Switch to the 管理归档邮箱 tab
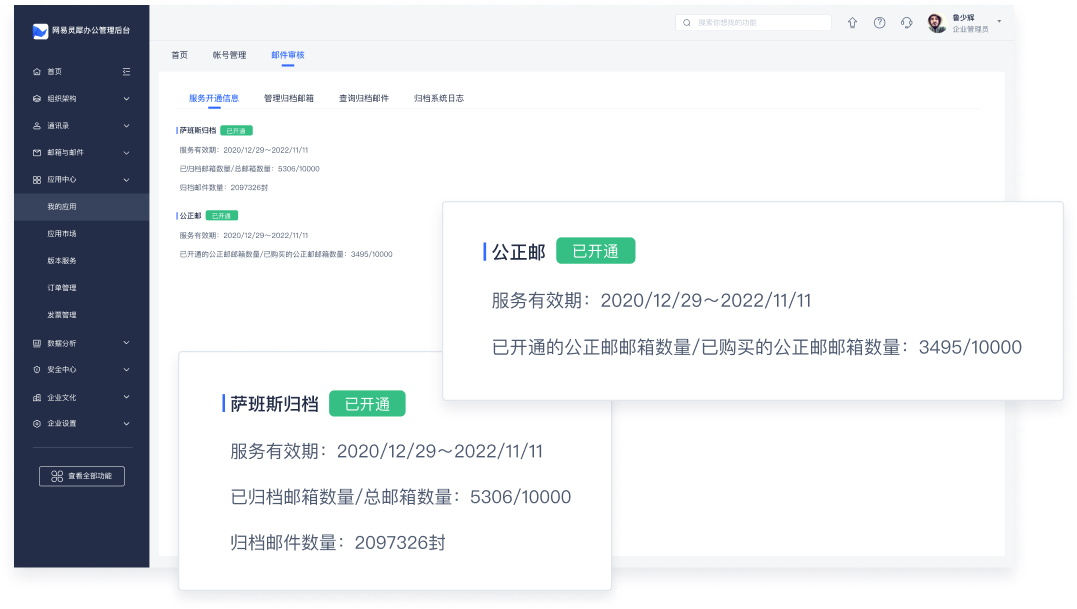1077x609 pixels. (x=289, y=98)
